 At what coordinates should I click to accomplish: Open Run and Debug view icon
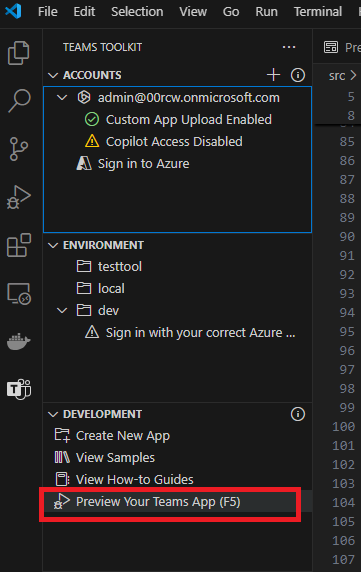[19, 197]
